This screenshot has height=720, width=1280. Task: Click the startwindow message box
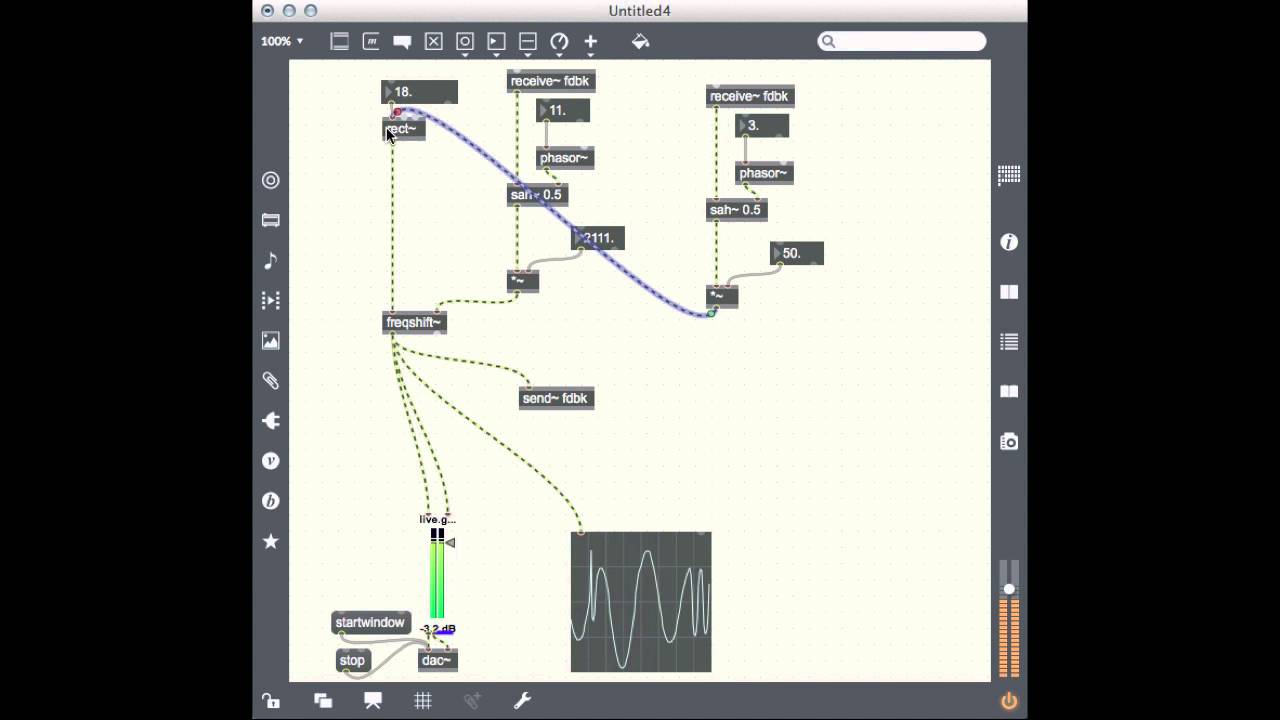370,623
